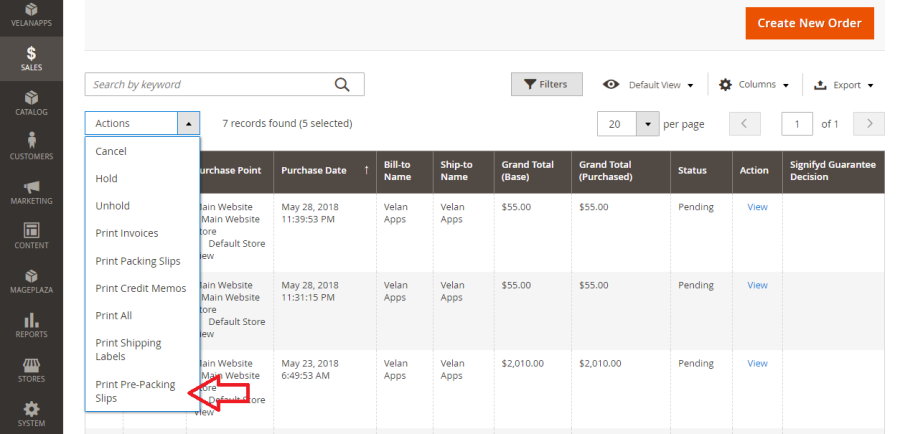Choose Print Invoices action

[142, 233]
